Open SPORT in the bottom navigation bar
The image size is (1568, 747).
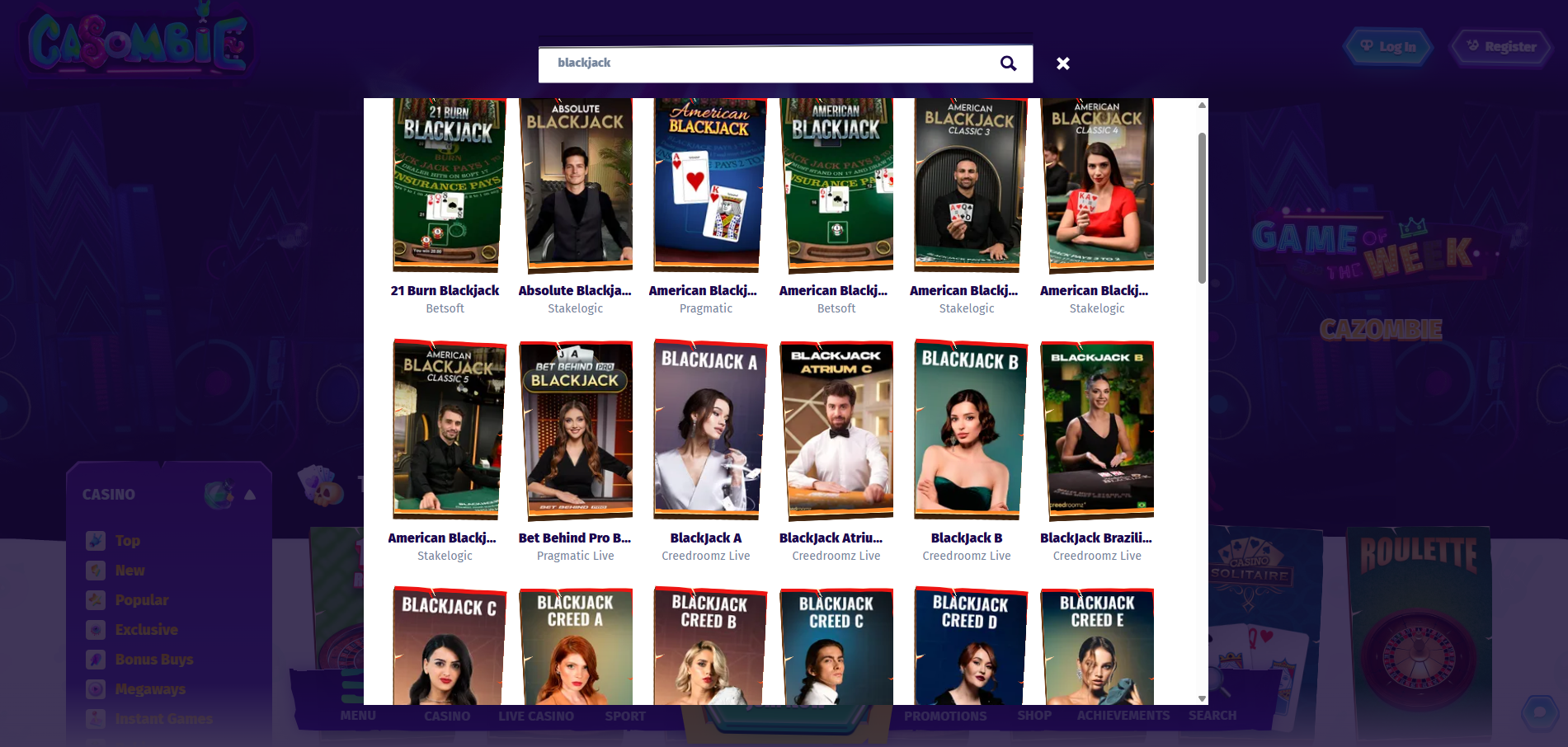coord(625,716)
